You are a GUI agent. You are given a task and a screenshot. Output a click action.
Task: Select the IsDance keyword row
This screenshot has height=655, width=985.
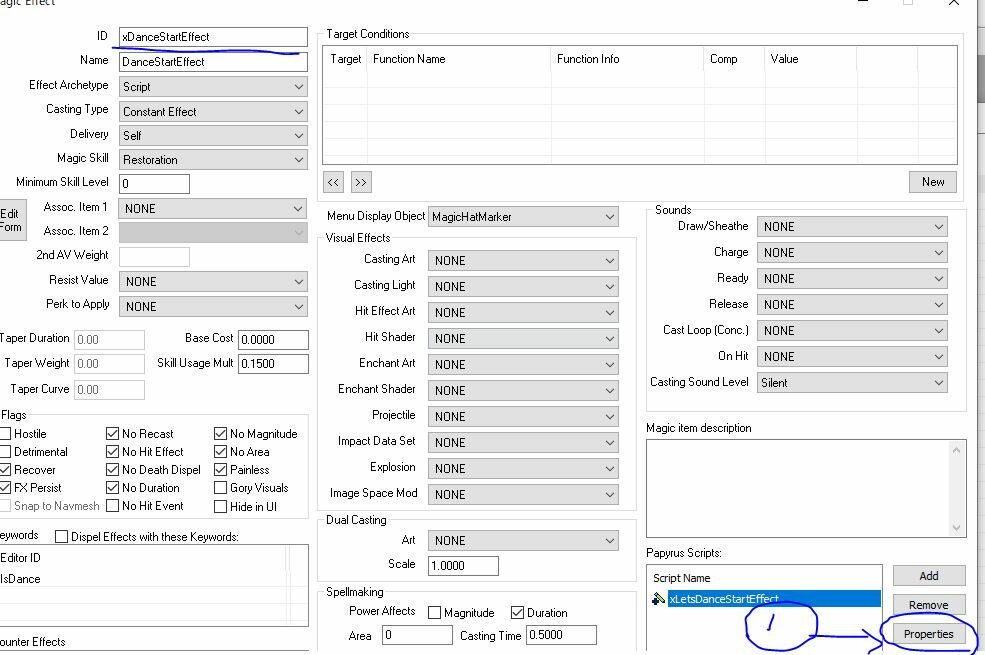click(143, 579)
